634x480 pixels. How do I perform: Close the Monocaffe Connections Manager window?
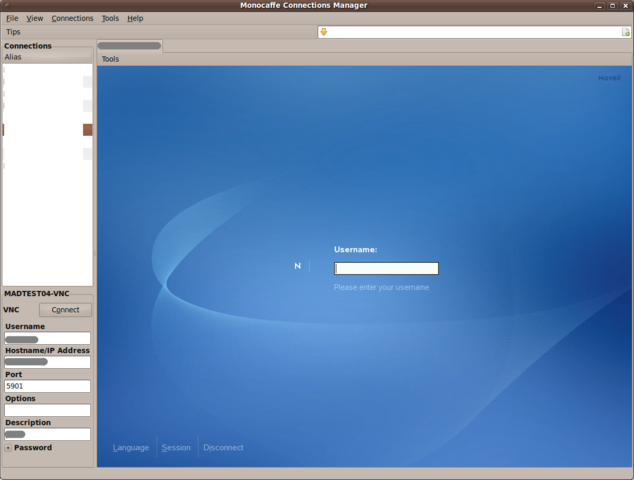[626, 6]
